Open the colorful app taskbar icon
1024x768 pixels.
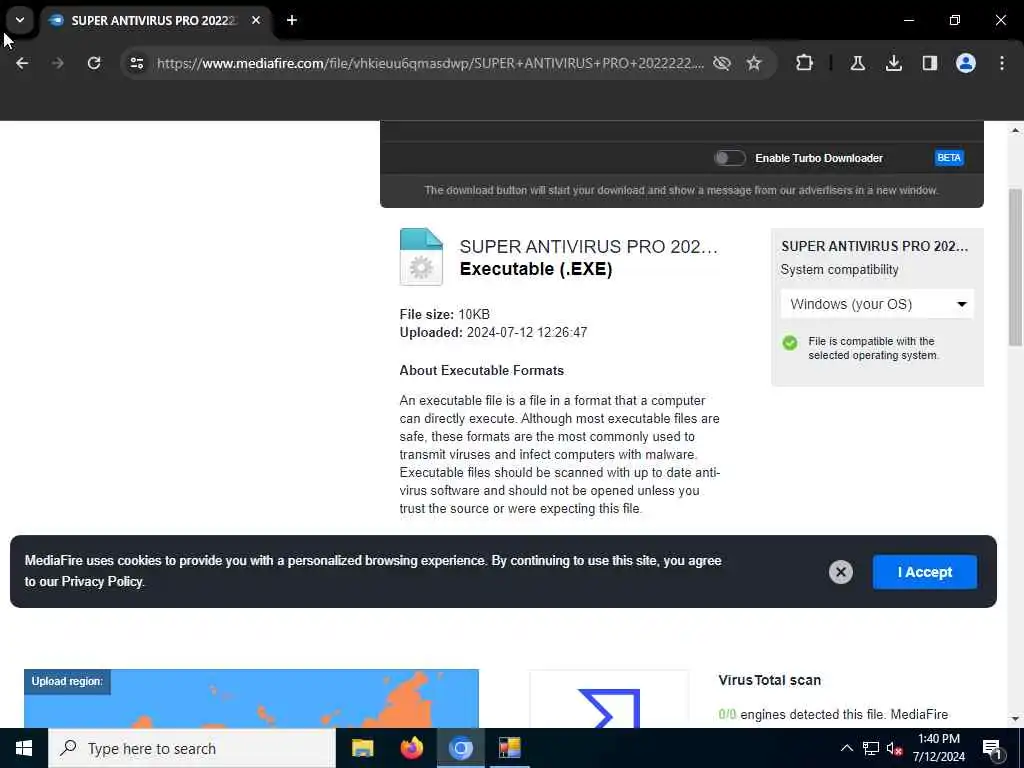[x=509, y=748]
